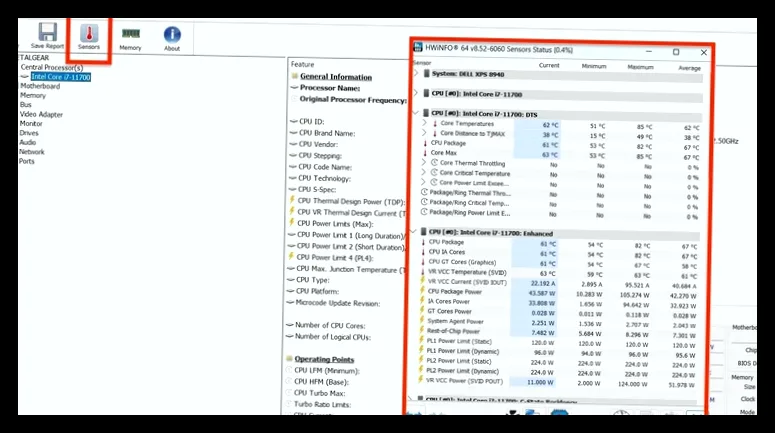Select the Operating Points heading
The image size is (775, 433).
[x=324, y=359]
